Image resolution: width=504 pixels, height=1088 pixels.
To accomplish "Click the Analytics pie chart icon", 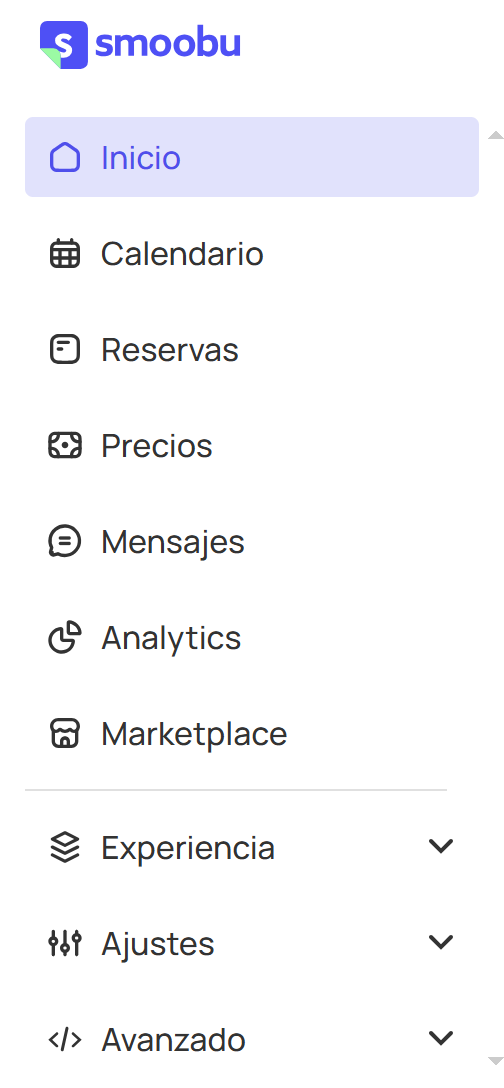I will (x=65, y=637).
